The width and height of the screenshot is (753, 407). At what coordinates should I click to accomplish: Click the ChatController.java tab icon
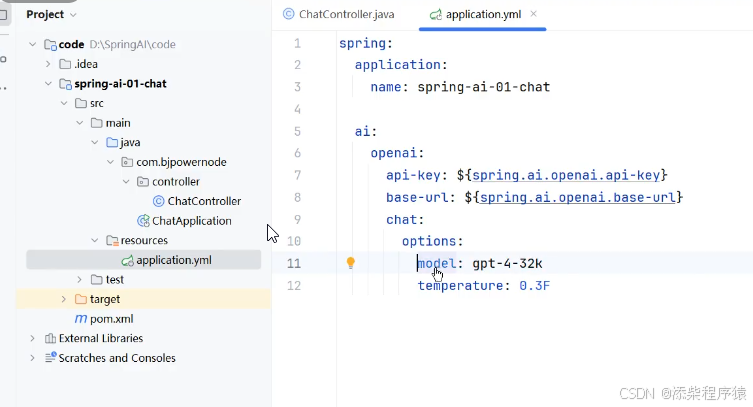[x=289, y=14]
